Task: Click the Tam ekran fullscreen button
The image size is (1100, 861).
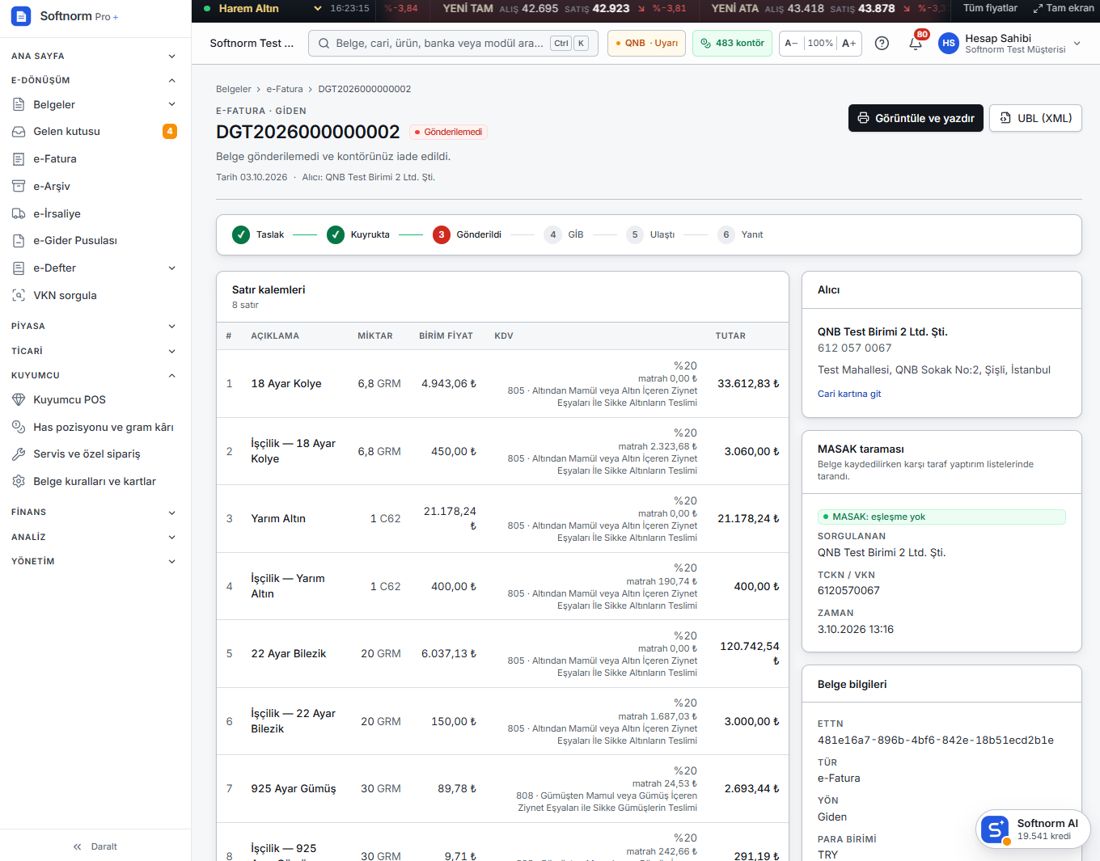Action: pyautogui.click(x=1063, y=8)
